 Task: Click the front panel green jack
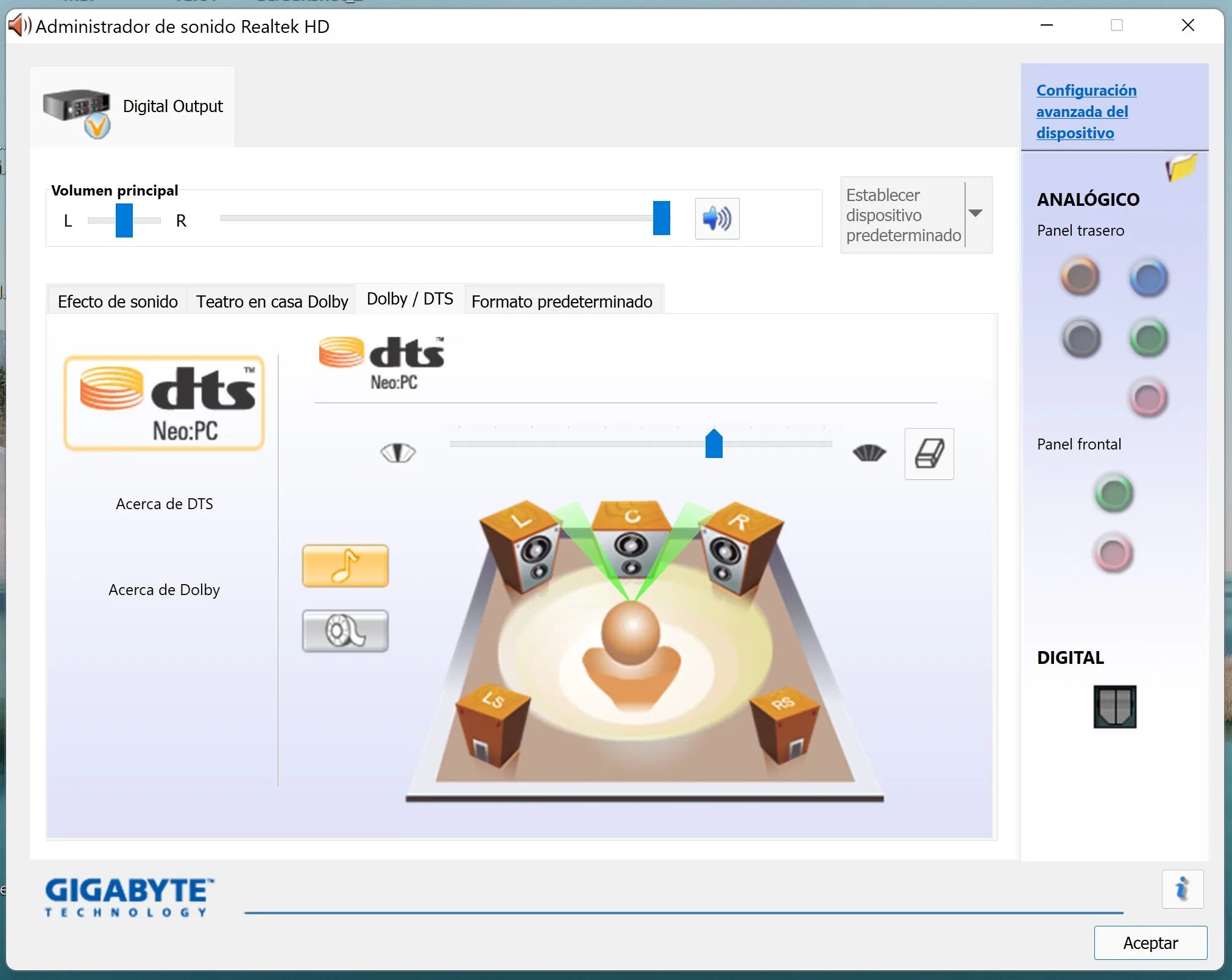click(1113, 493)
